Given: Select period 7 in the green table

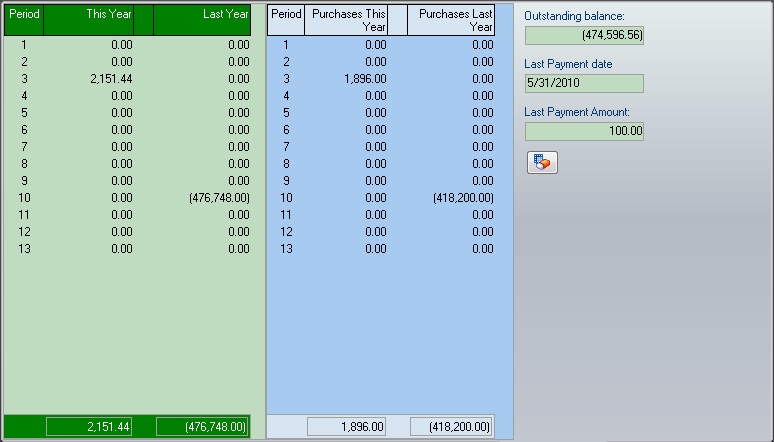Looking at the screenshot, I should [x=24, y=147].
